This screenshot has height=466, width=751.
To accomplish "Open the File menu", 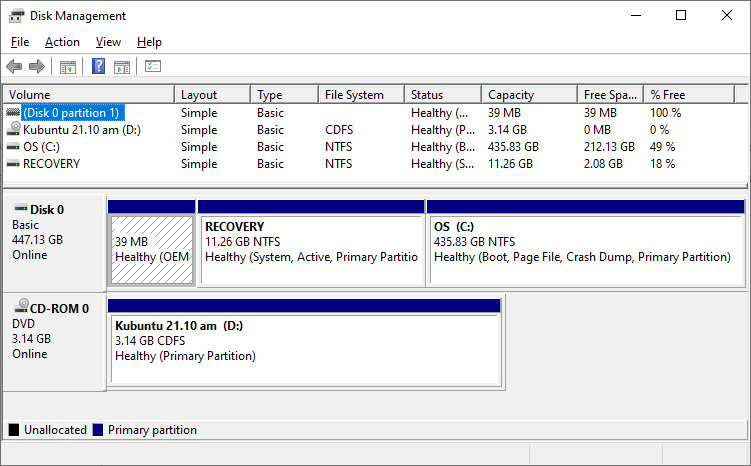I will tap(20, 42).
